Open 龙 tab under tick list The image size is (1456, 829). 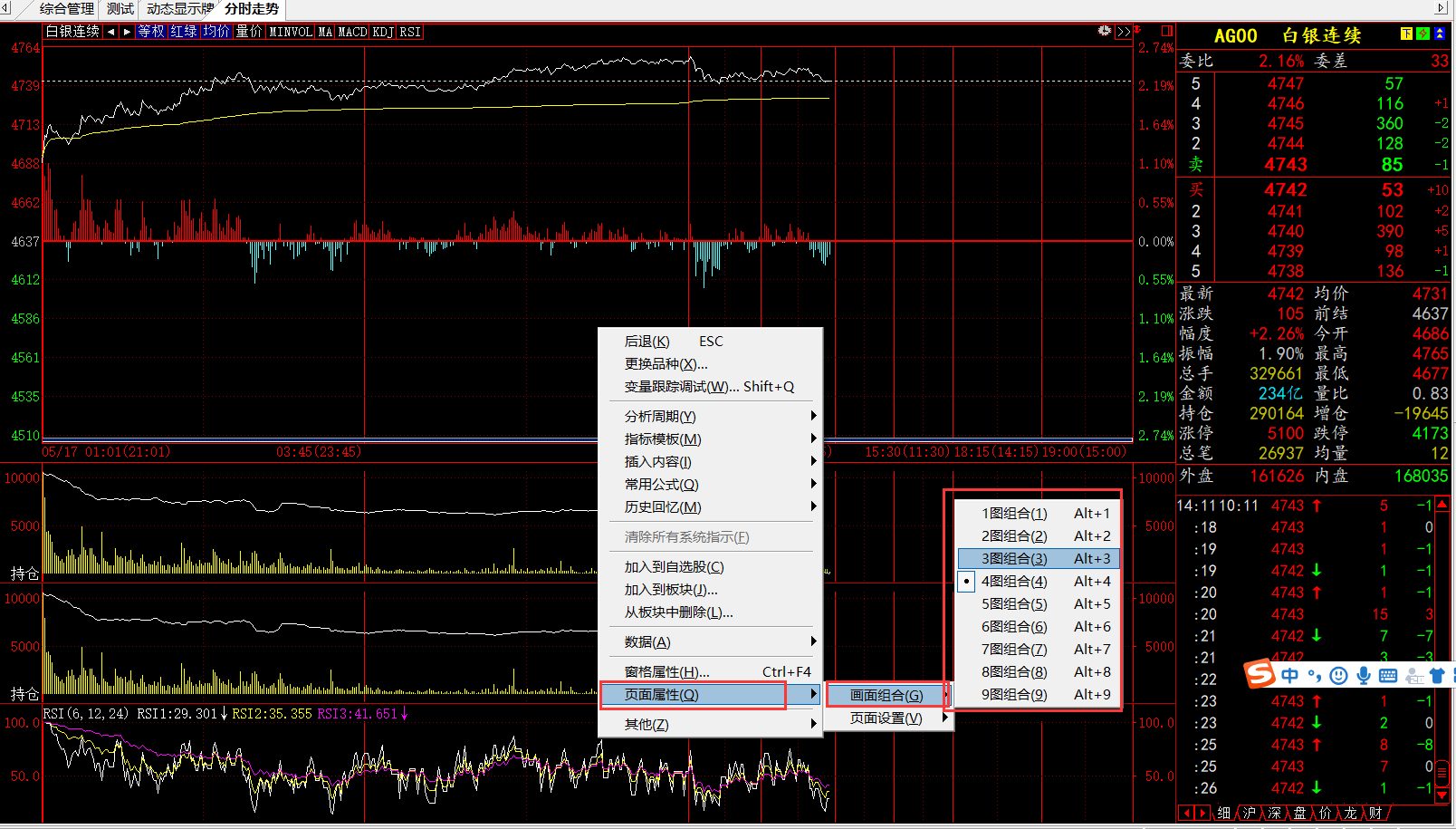pyautogui.click(x=1351, y=813)
